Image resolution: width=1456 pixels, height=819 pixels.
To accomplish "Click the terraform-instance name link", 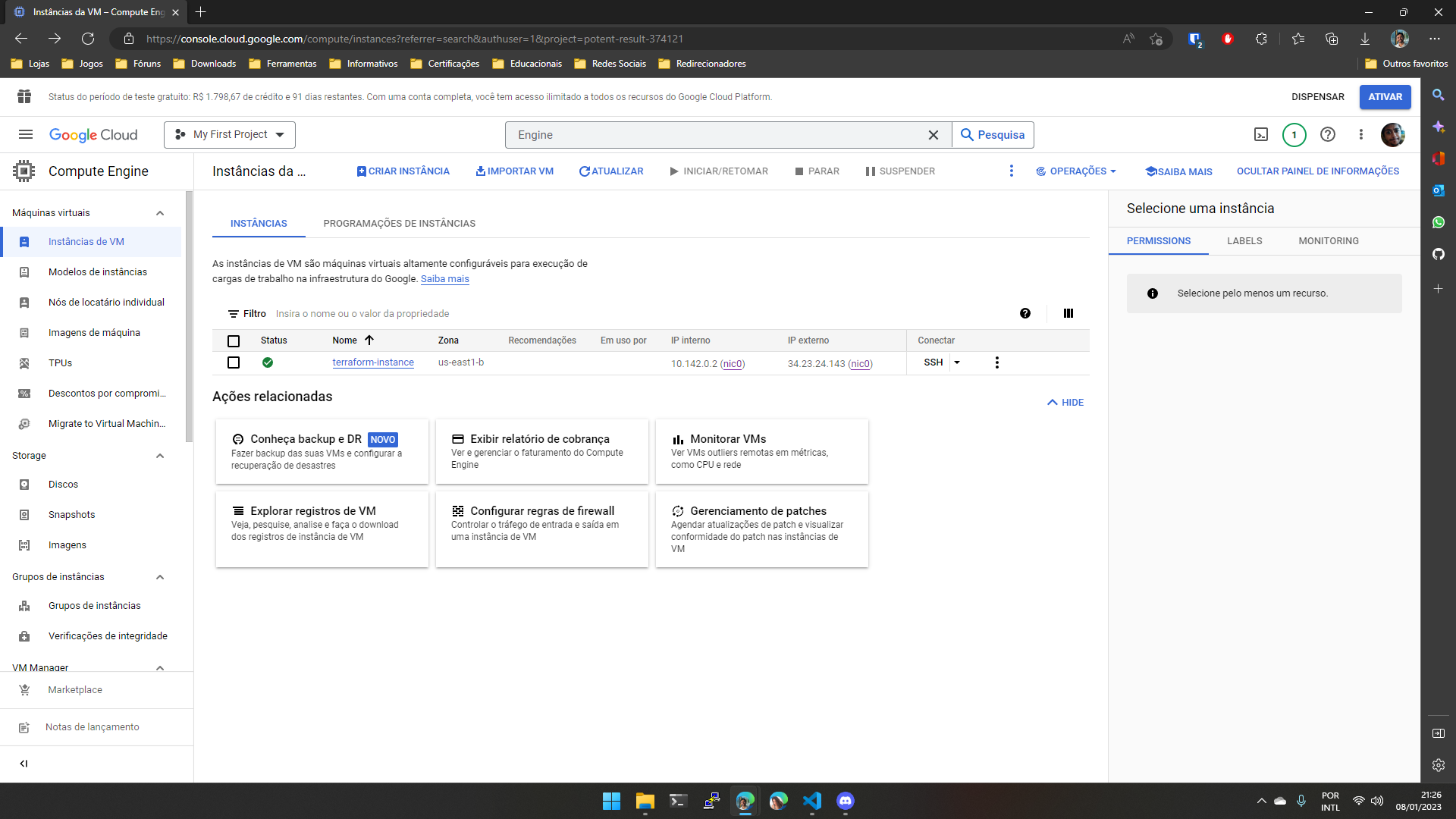I will click(372, 362).
